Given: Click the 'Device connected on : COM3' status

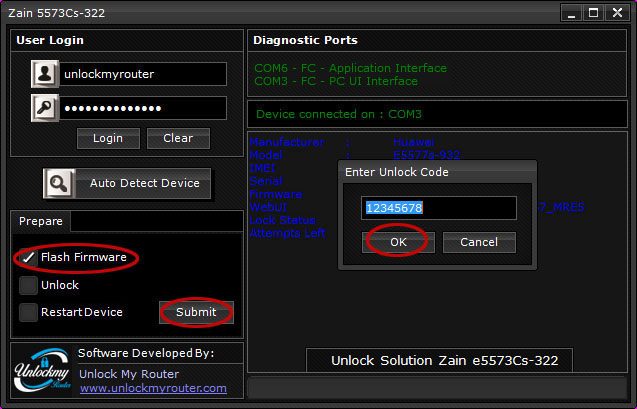Looking at the screenshot, I should 339,114.
